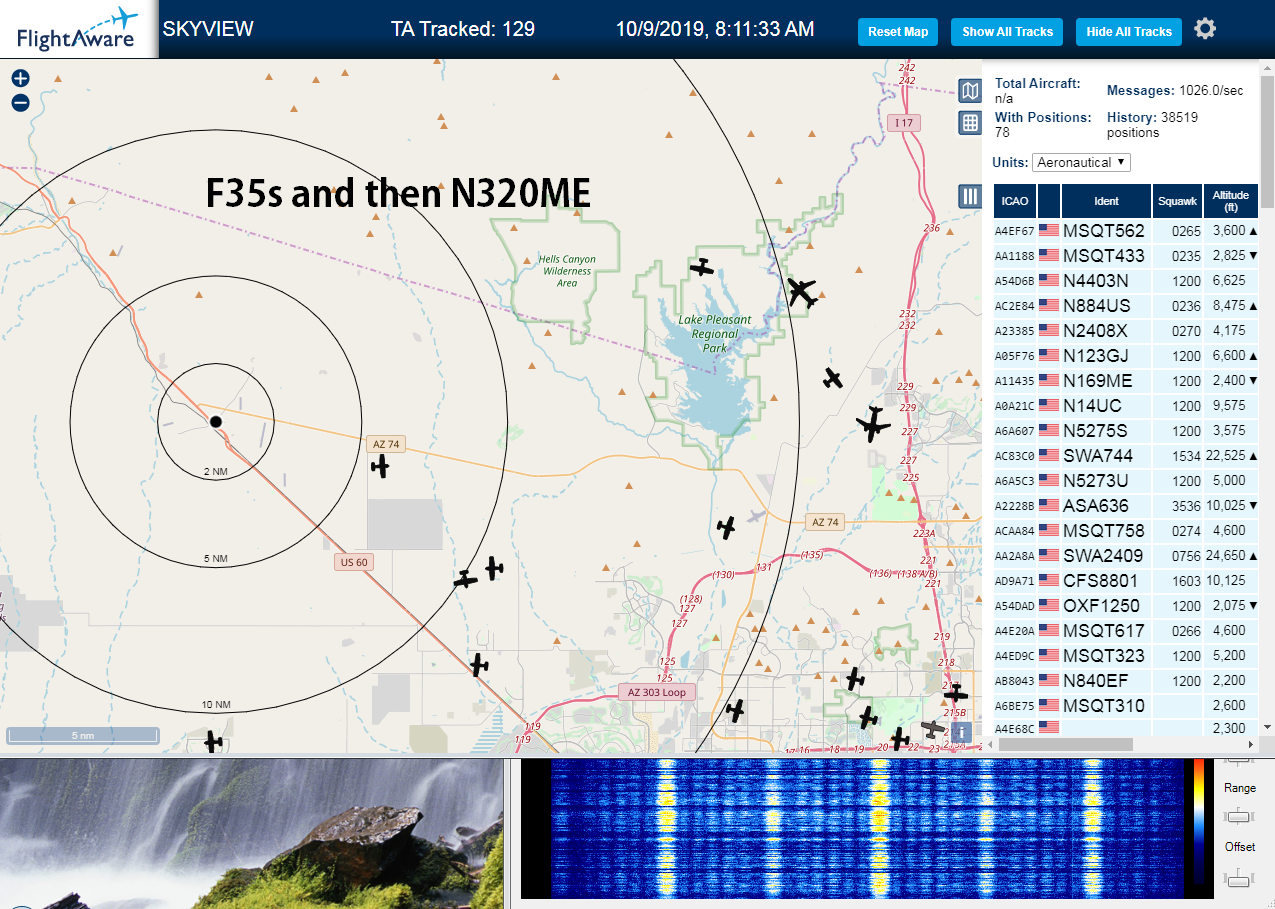1275x909 pixels.
Task: Adjust slider handle below Range label
Action: (x=1239, y=816)
